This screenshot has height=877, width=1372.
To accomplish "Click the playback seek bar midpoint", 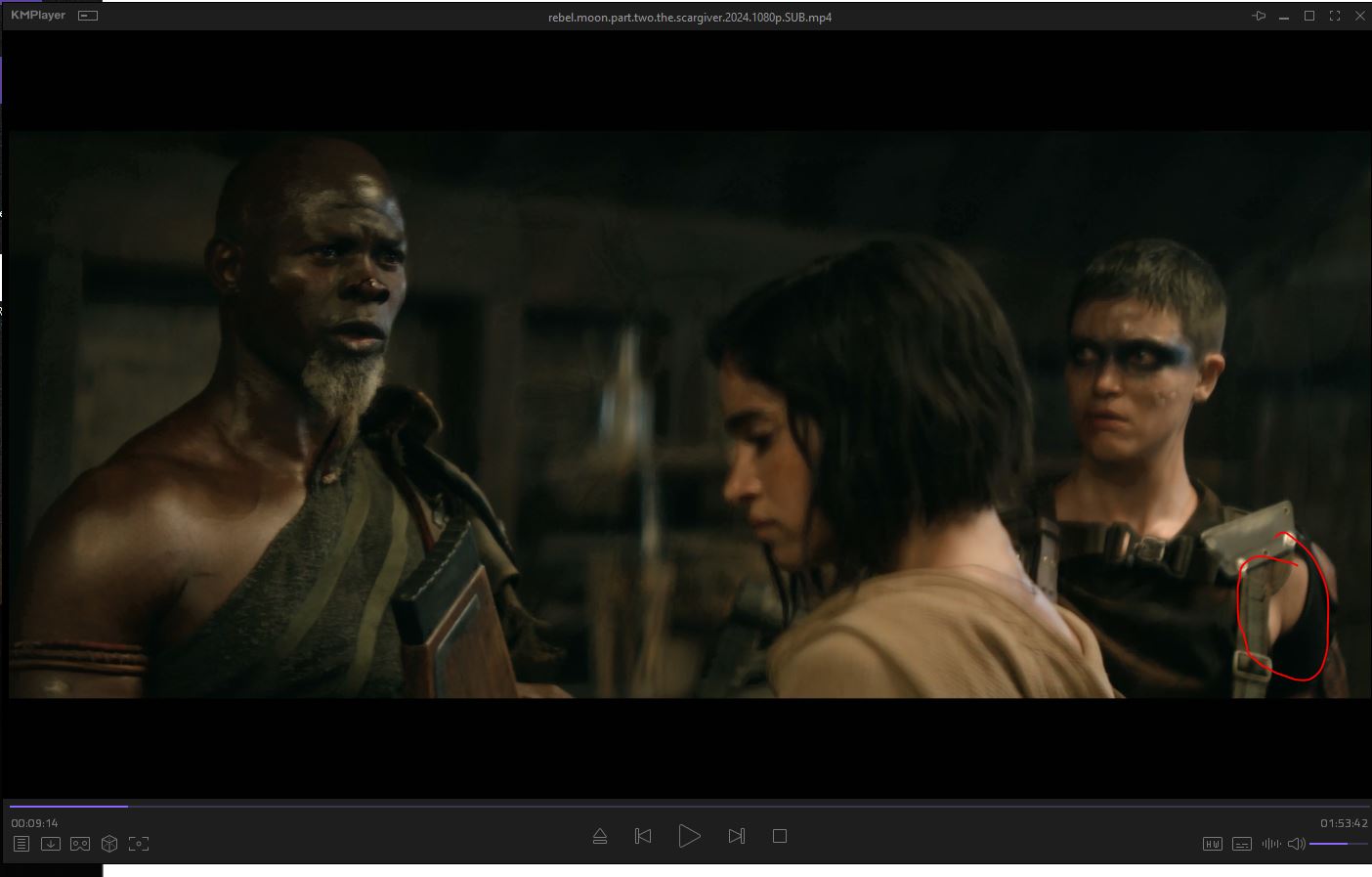I will (688, 807).
